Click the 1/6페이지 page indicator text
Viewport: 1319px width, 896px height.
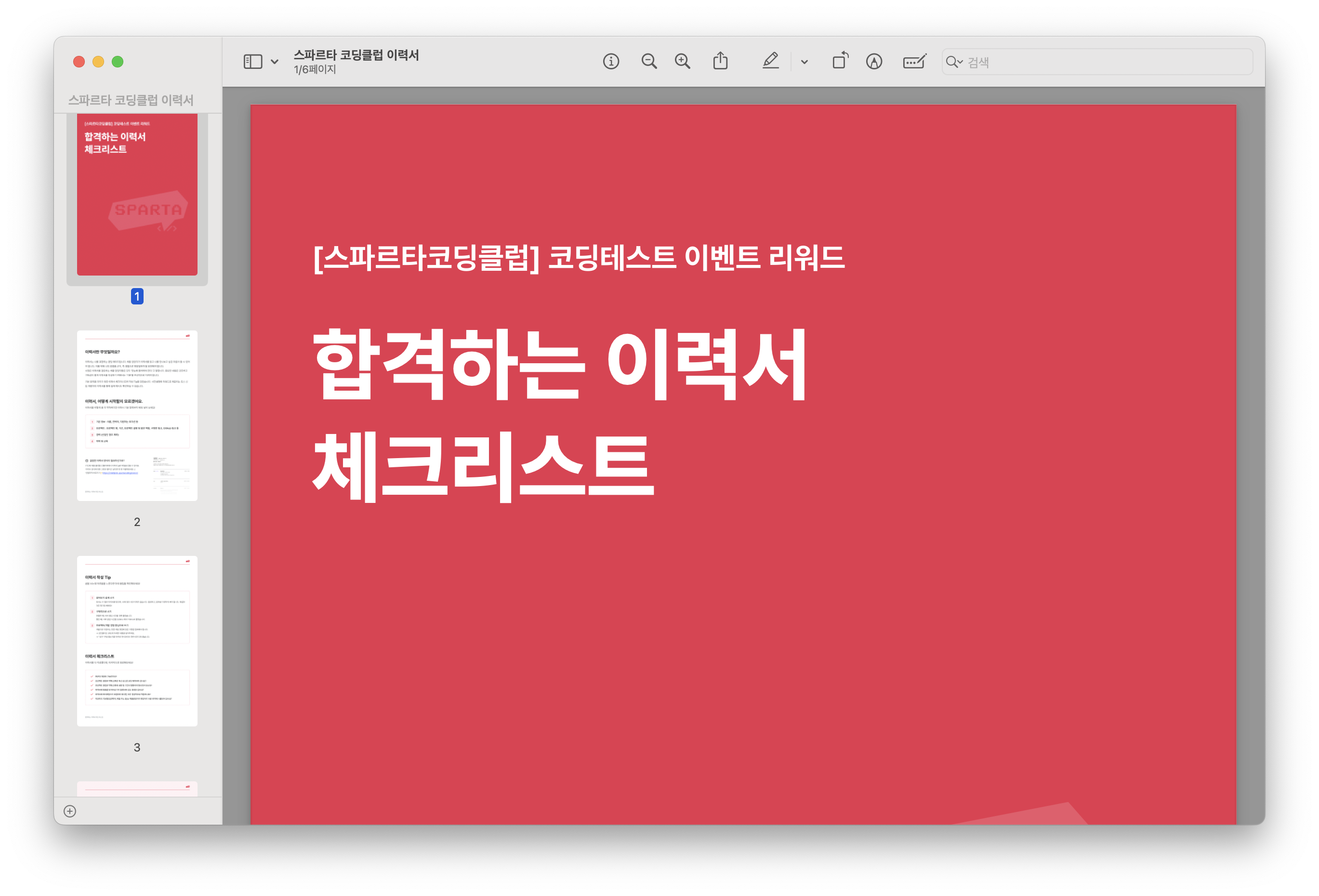coord(315,70)
